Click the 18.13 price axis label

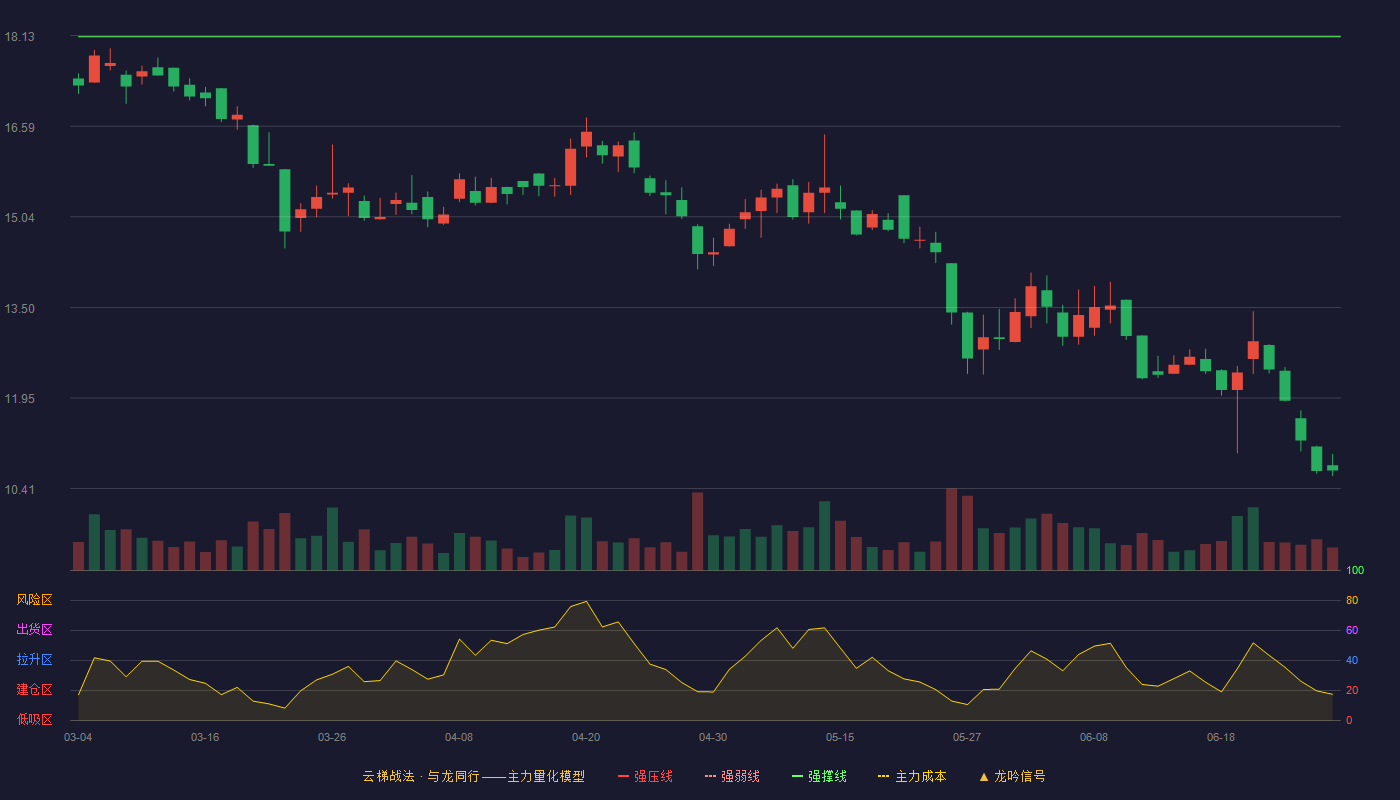(20, 37)
